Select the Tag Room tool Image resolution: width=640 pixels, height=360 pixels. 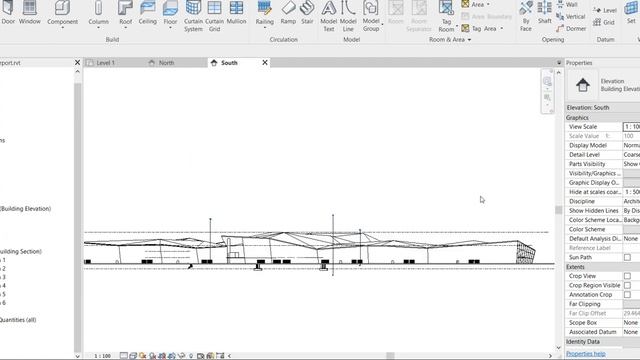[446, 16]
